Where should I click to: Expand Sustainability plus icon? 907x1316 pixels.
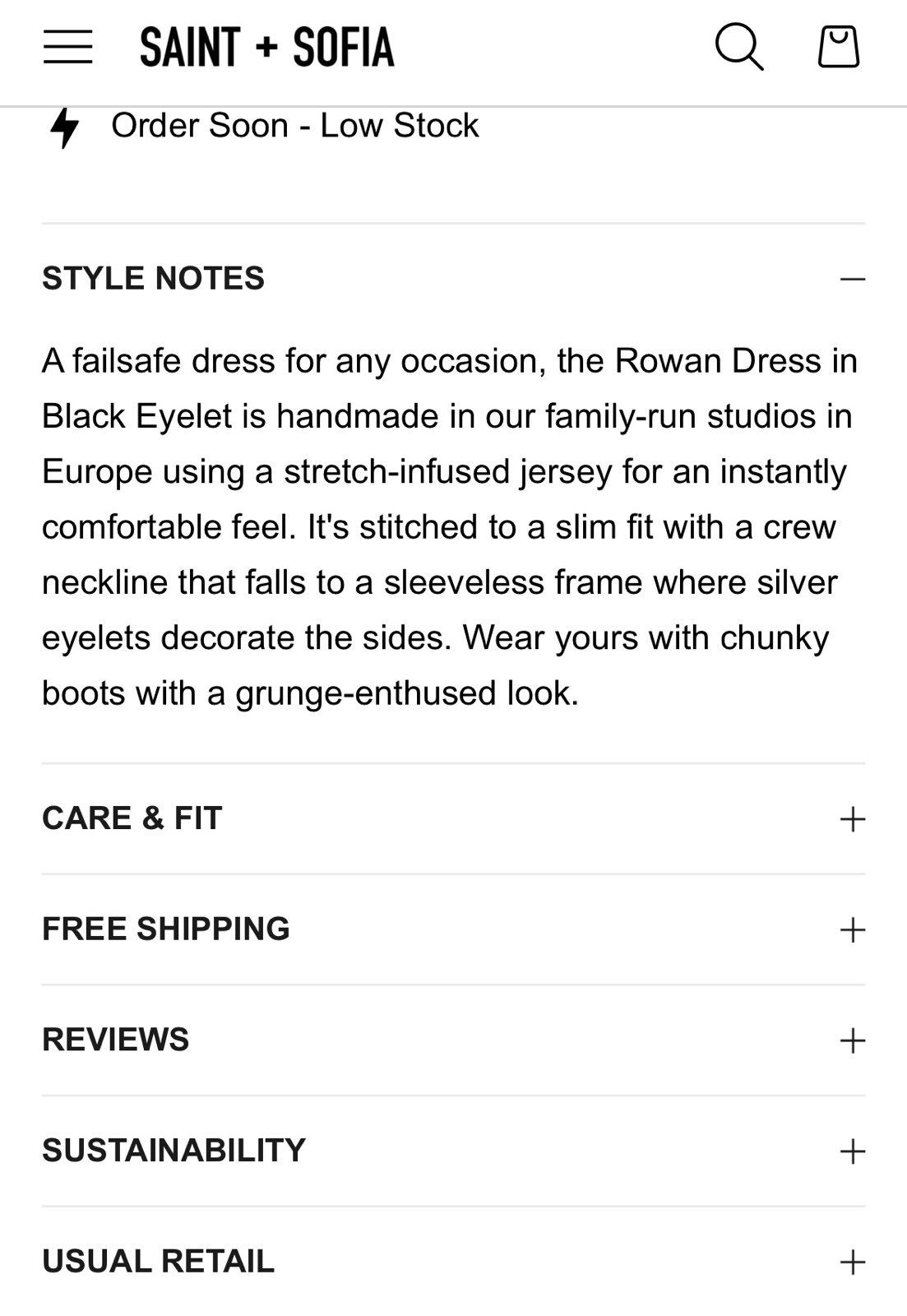[x=853, y=1151]
